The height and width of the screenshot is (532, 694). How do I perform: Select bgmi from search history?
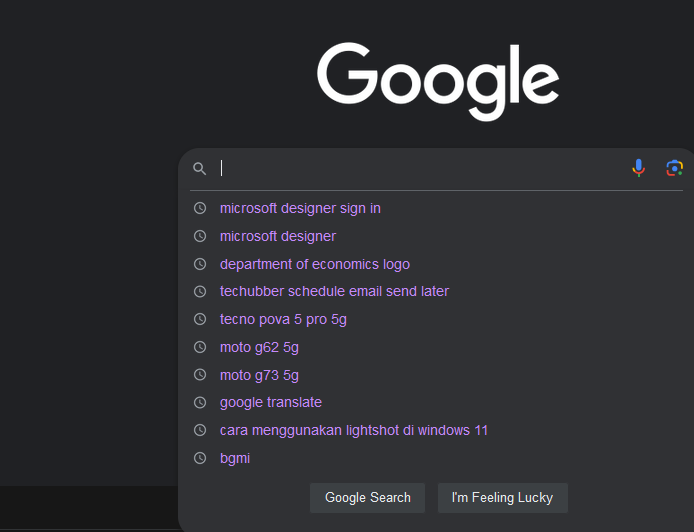point(235,458)
